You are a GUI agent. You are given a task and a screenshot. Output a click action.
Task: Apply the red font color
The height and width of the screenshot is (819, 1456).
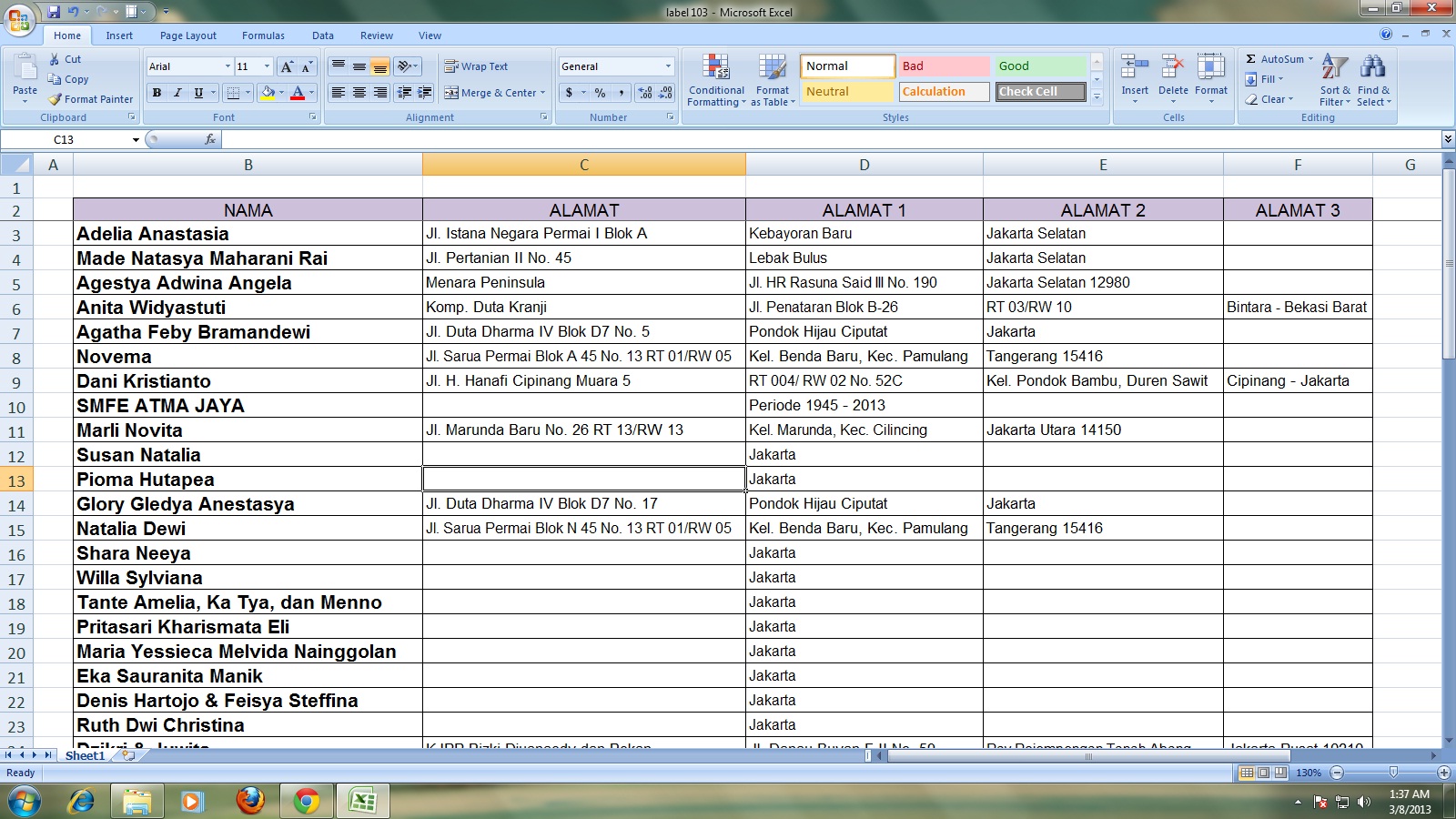click(298, 93)
